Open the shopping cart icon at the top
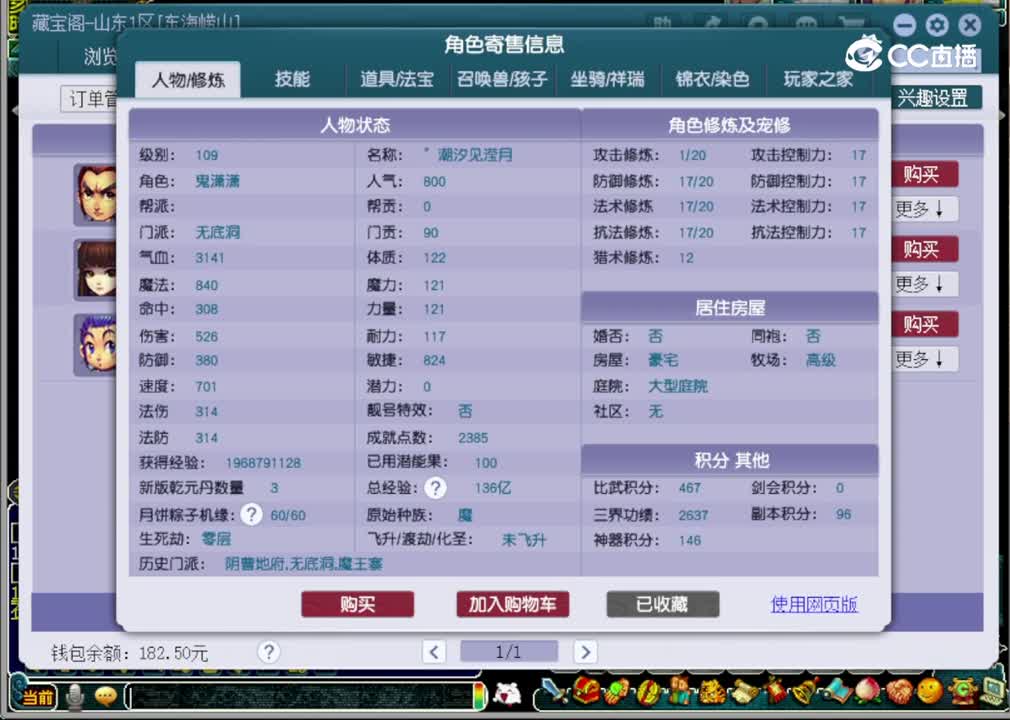1010x720 pixels. pos(852,23)
